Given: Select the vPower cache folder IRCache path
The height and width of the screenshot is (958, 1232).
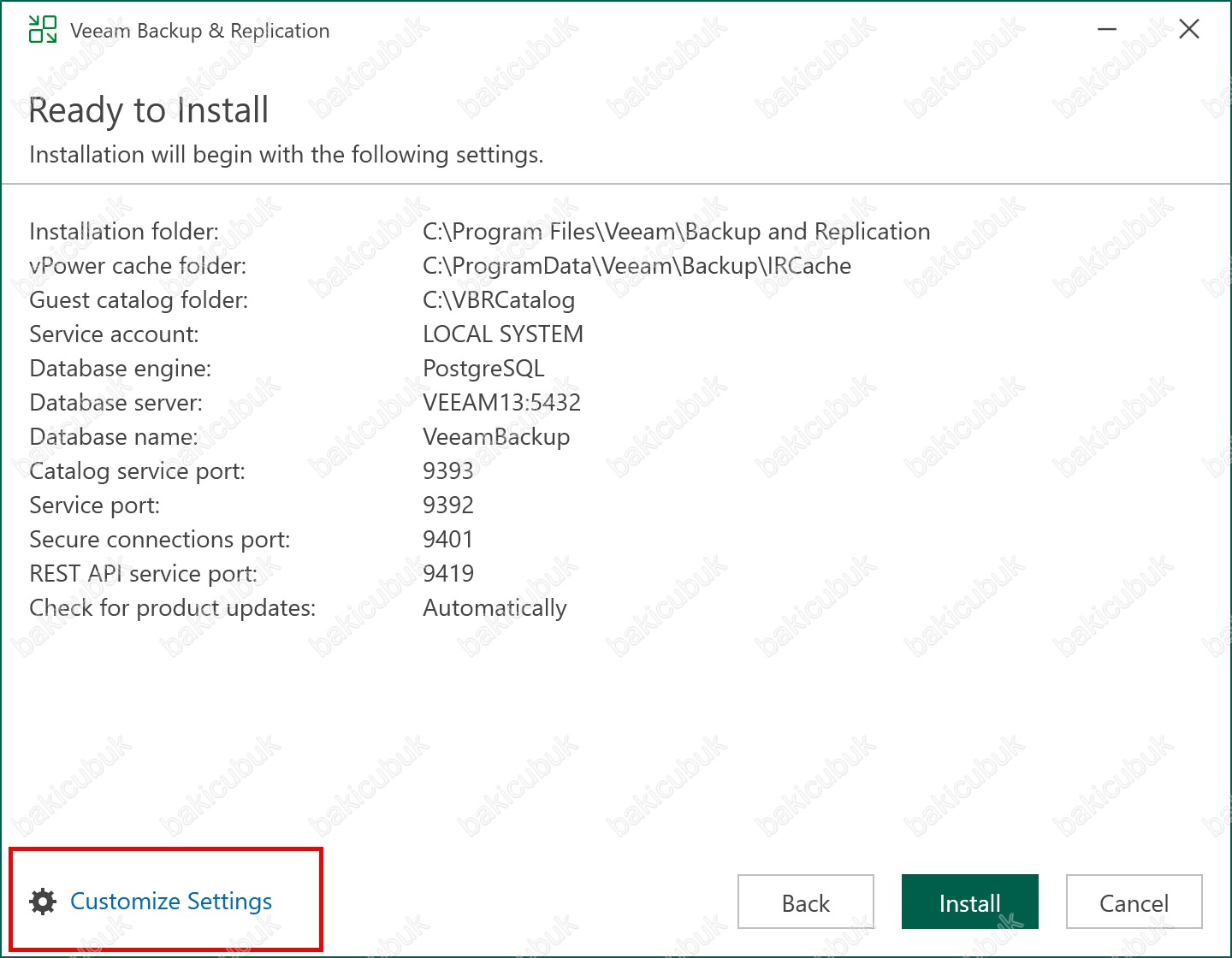Looking at the screenshot, I should (637, 266).
